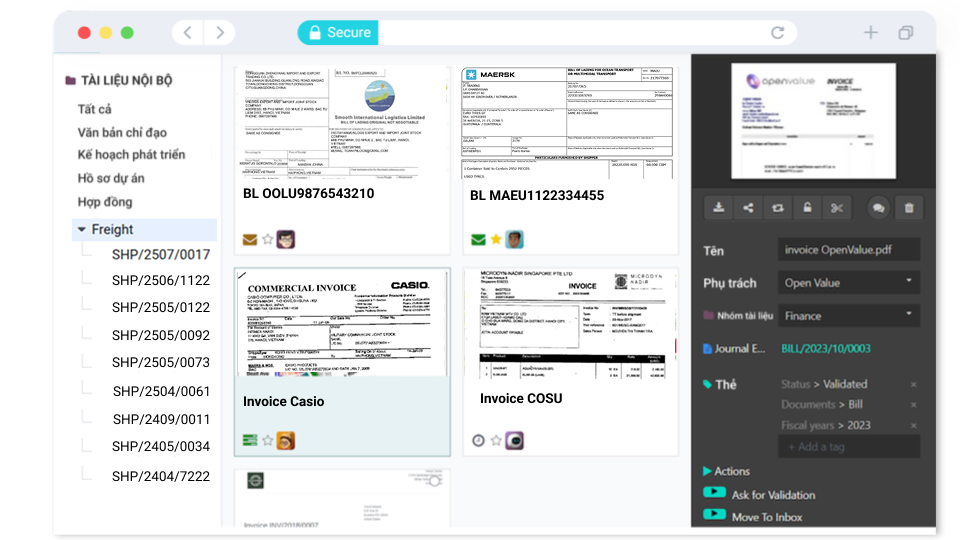Image resolution: width=960 pixels, height=540 pixels.
Task: Toggle the lock icon for the document
Action: 807,208
